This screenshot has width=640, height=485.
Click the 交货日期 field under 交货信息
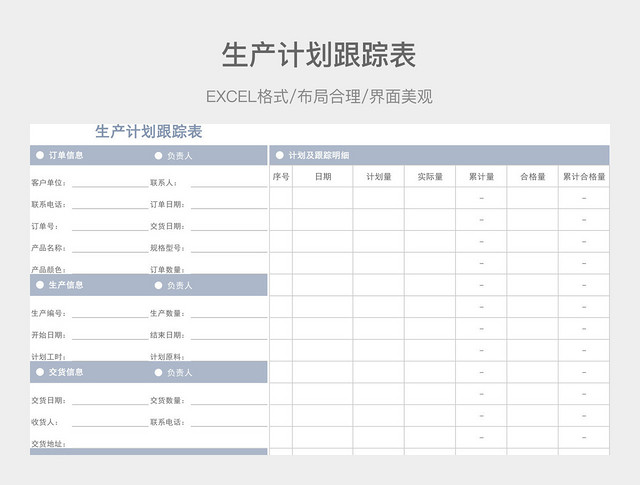[x=110, y=400]
